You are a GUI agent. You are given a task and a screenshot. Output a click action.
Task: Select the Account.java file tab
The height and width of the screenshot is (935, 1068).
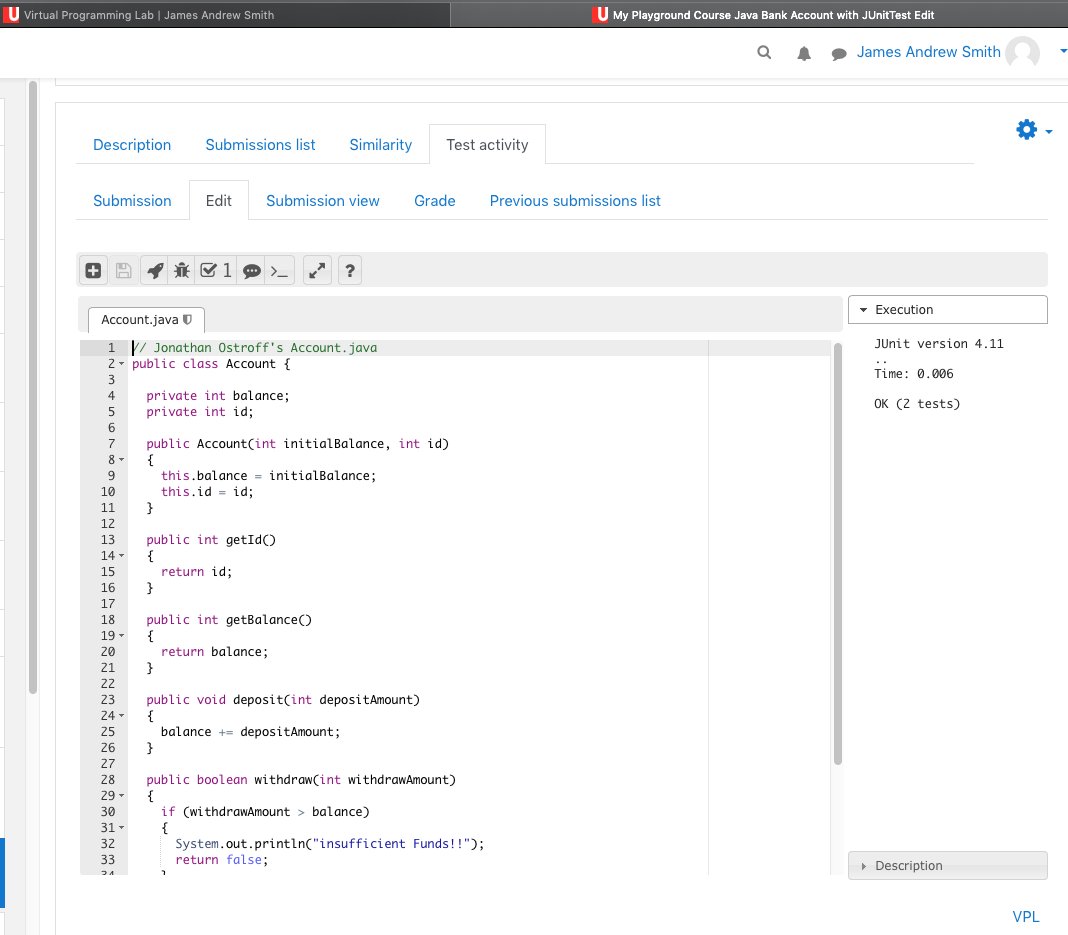coord(145,320)
